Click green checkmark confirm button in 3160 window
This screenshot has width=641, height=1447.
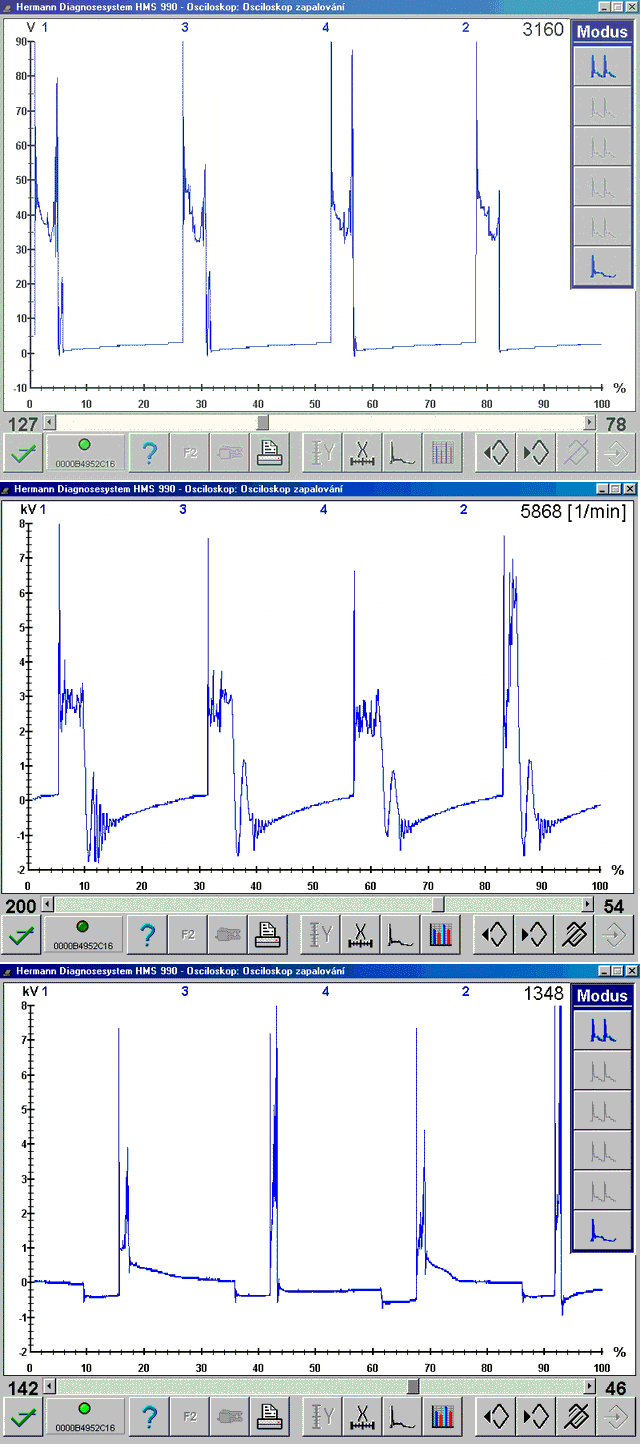point(21,453)
